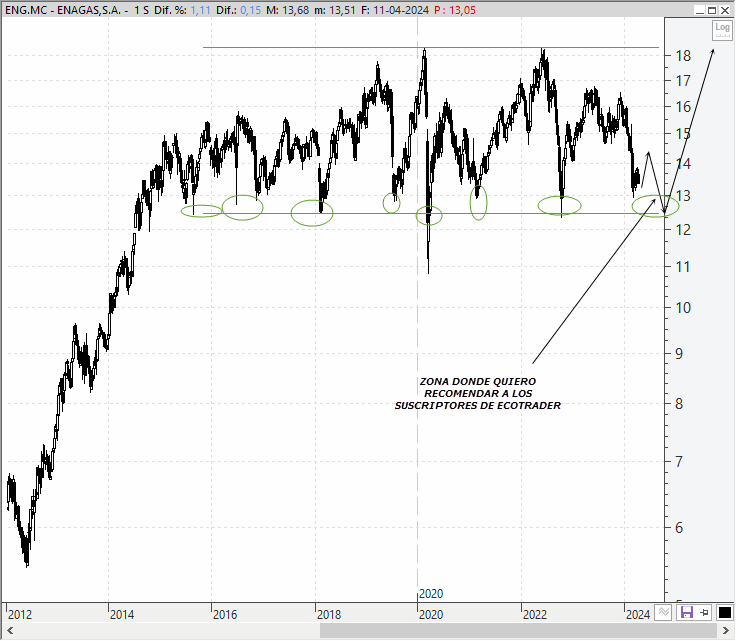Image resolution: width=736 pixels, height=641 pixels.
Task: Click the 12 price axis label
Action: pos(683,229)
